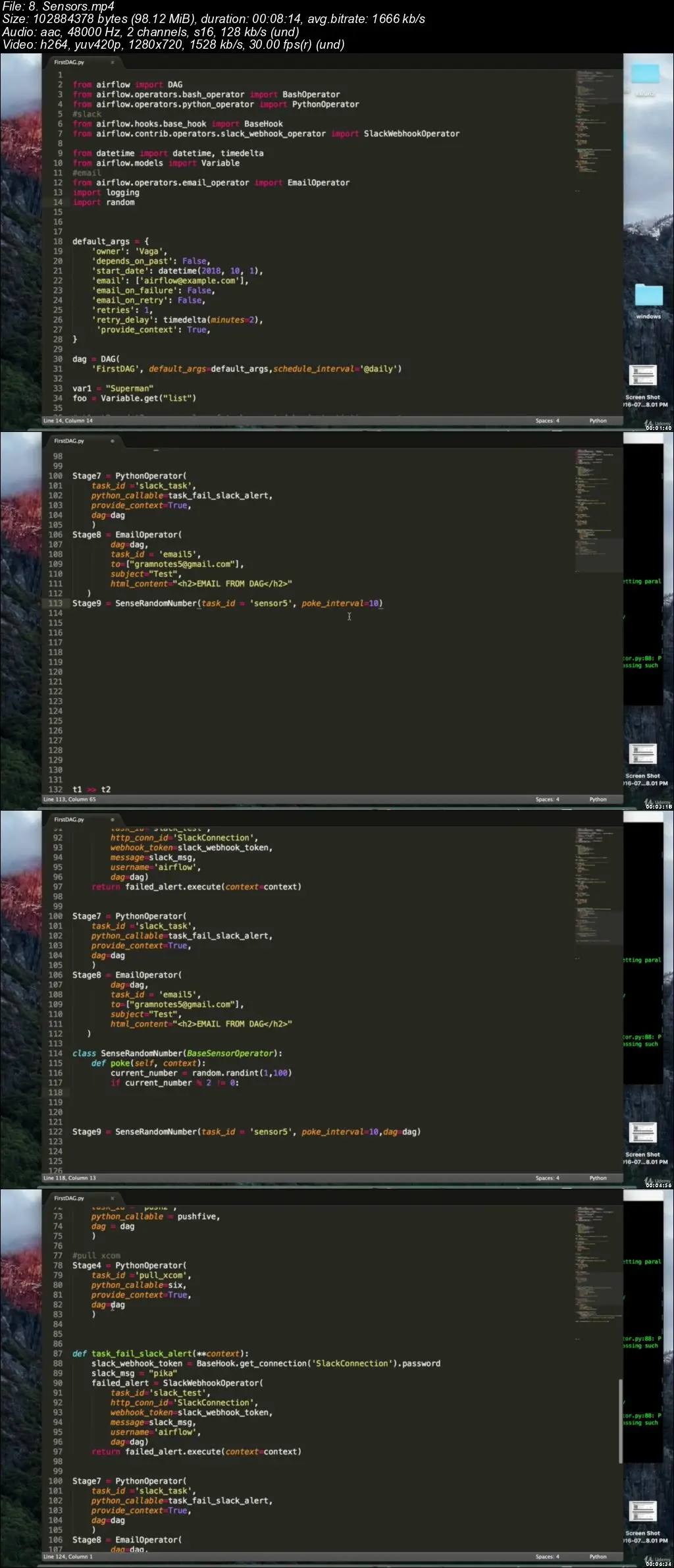Click the 'dag = DAG(' line 30
The image size is (674, 1568).
pos(96,360)
